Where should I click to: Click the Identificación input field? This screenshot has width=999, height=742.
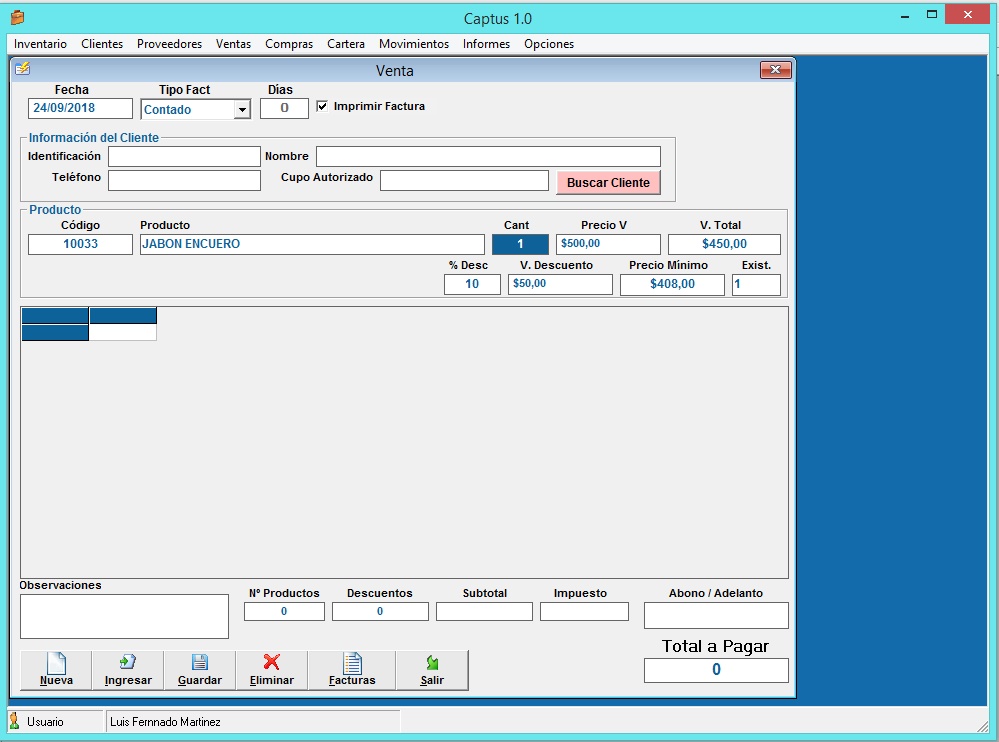[x=184, y=157]
